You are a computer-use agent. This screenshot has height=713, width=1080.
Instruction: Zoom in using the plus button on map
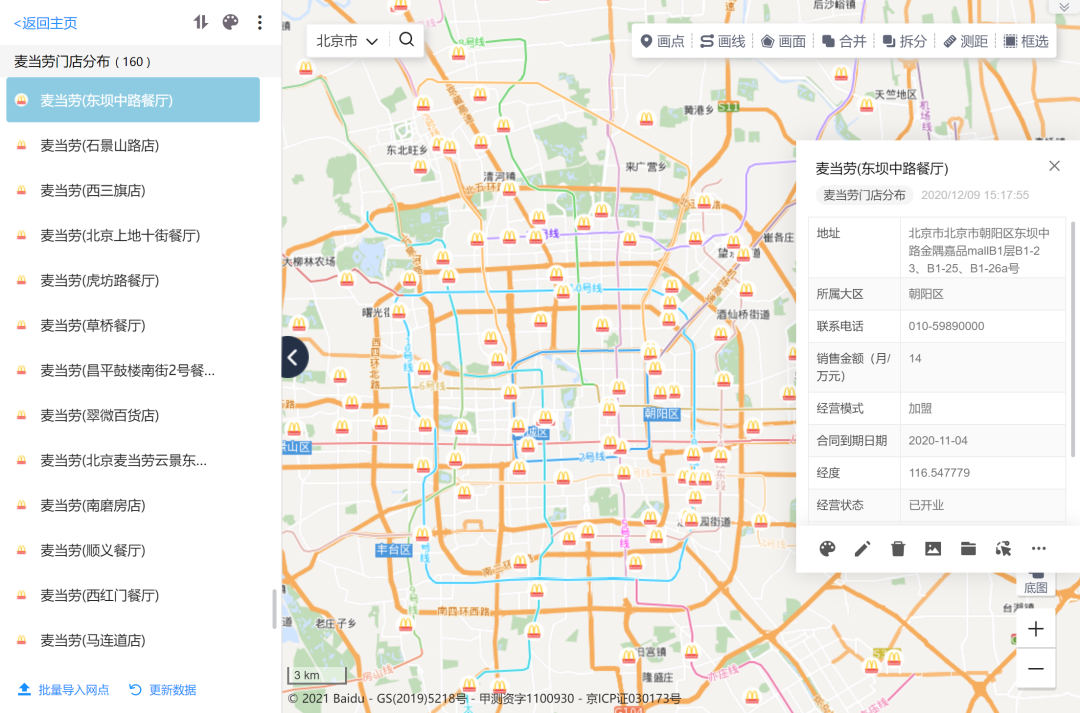pos(1036,629)
